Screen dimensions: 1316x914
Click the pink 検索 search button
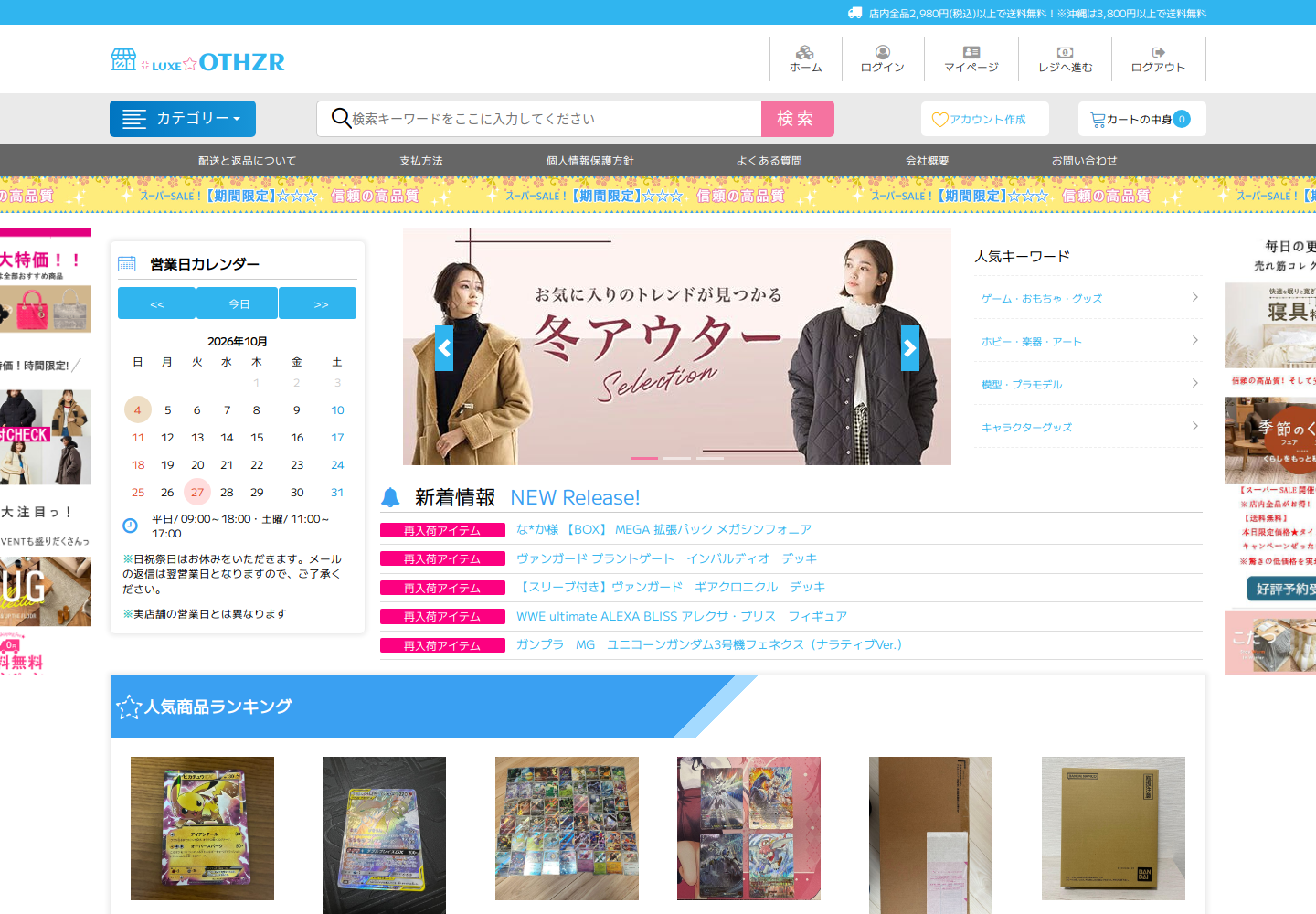pyautogui.click(x=798, y=119)
